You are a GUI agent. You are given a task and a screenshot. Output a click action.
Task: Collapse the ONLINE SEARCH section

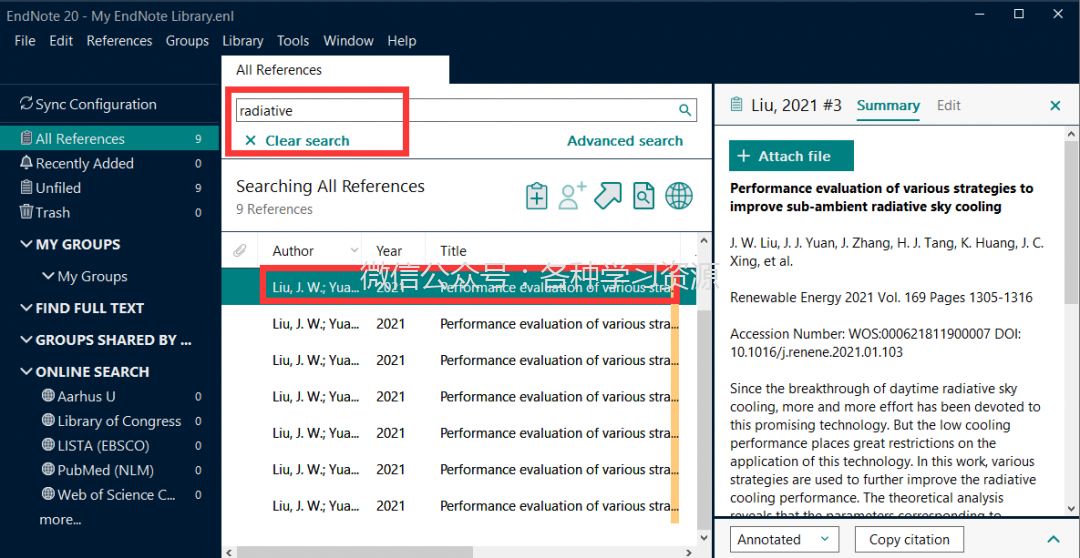tap(26, 371)
